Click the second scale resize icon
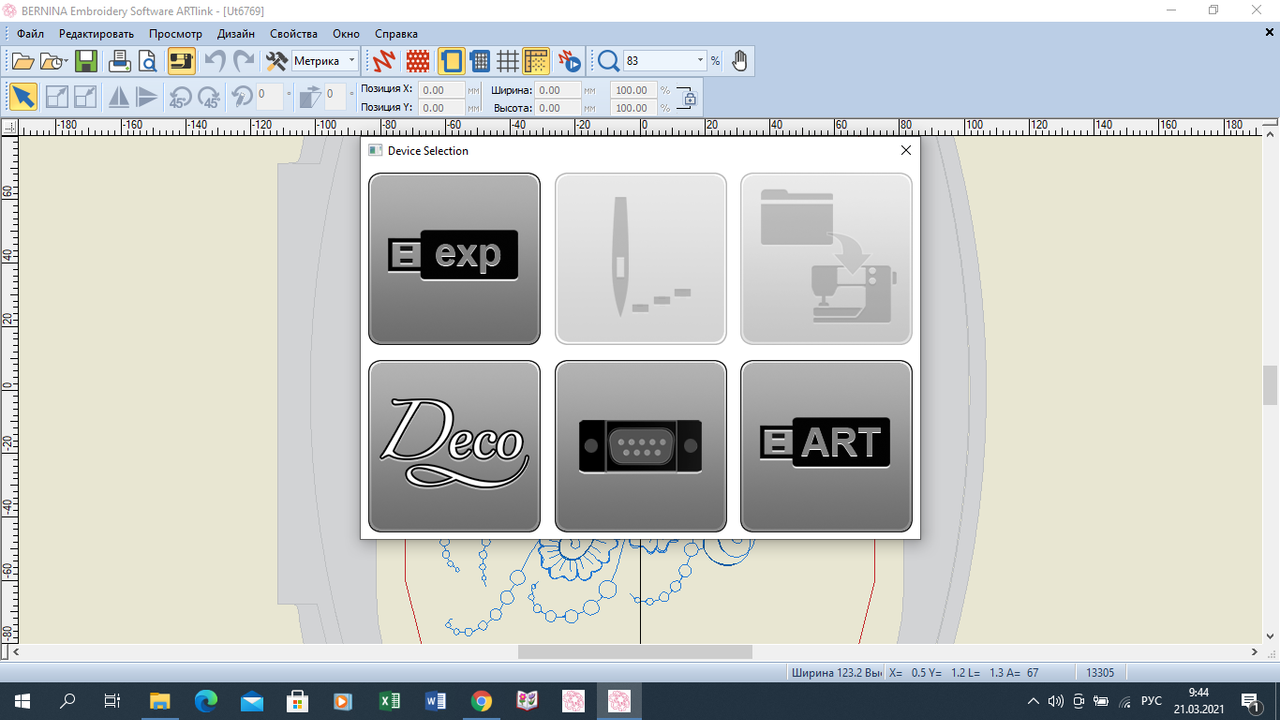Image resolution: width=1280 pixels, height=720 pixels. (85, 97)
